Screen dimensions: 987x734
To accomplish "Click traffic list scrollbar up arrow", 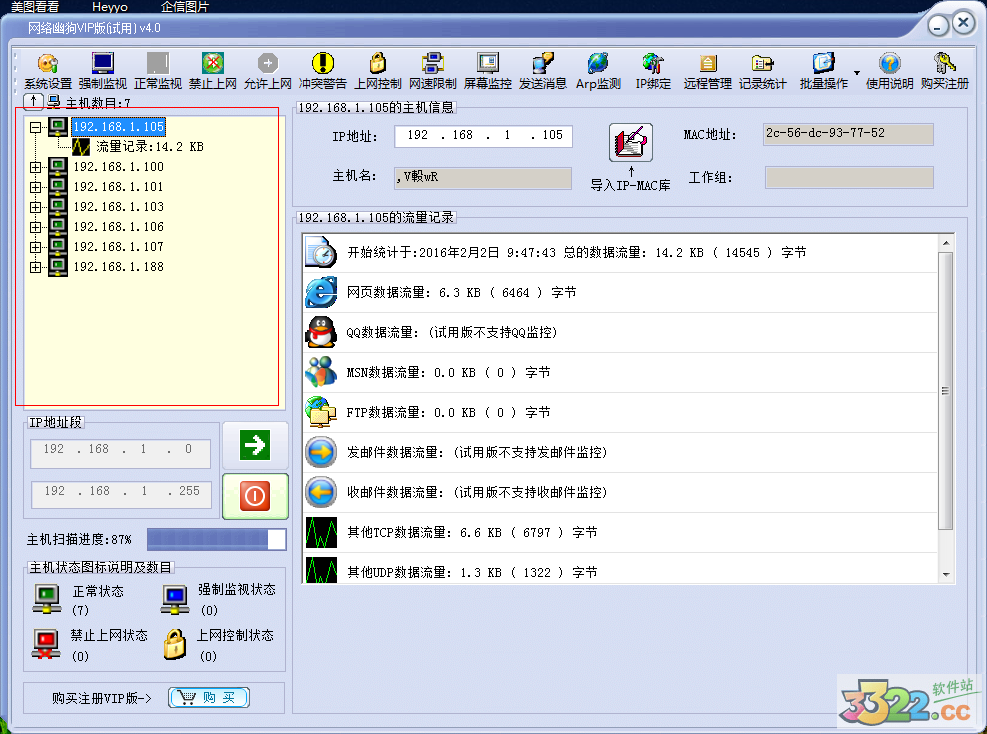I will [x=945, y=243].
